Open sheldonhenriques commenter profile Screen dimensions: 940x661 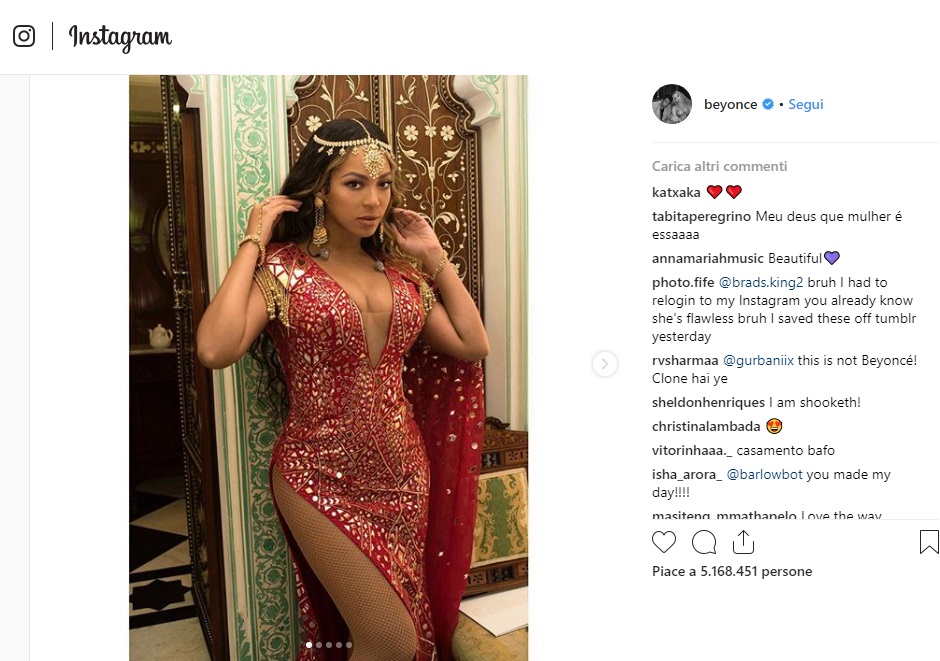[708, 402]
